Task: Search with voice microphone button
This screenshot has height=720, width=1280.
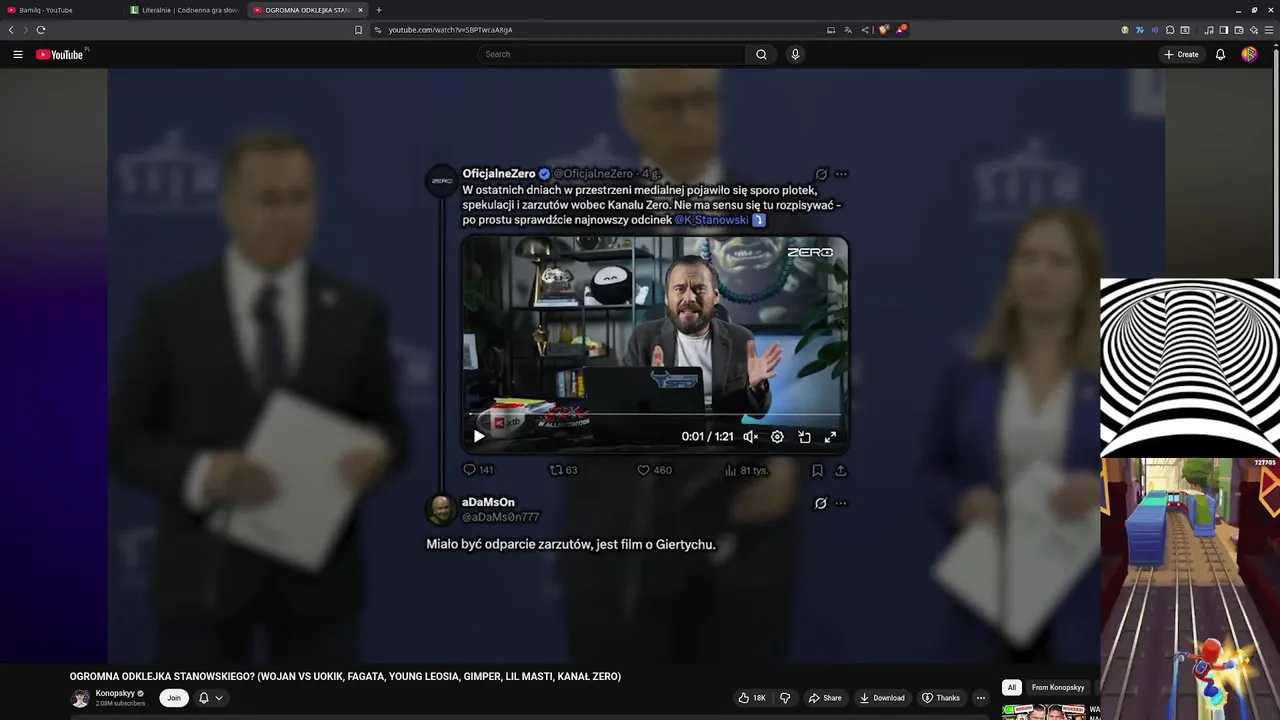Action: tap(795, 54)
